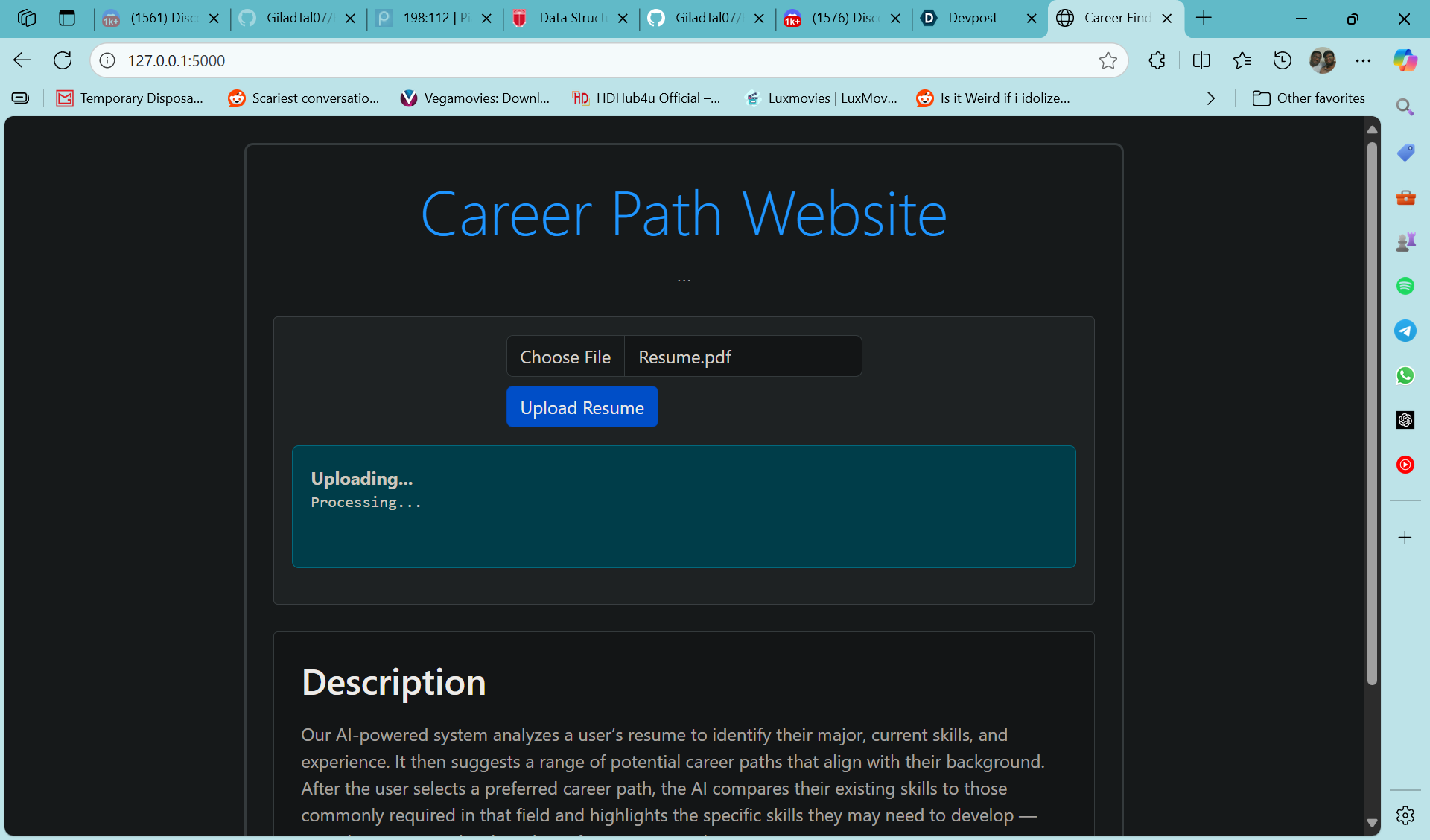
Task: Switch to the Devpost tab
Action: (971, 18)
